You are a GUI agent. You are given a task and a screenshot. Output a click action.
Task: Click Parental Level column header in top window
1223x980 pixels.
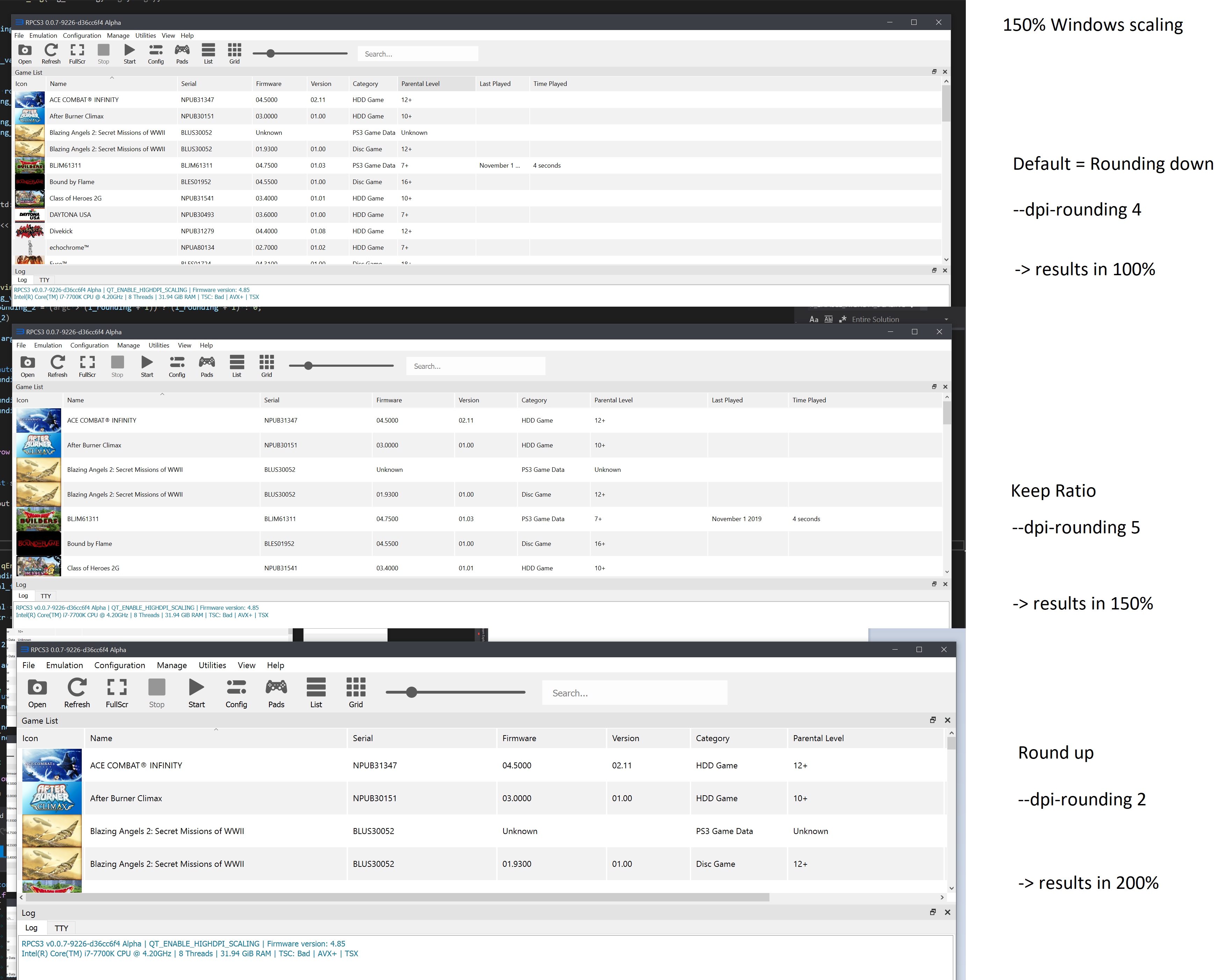pos(420,84)
